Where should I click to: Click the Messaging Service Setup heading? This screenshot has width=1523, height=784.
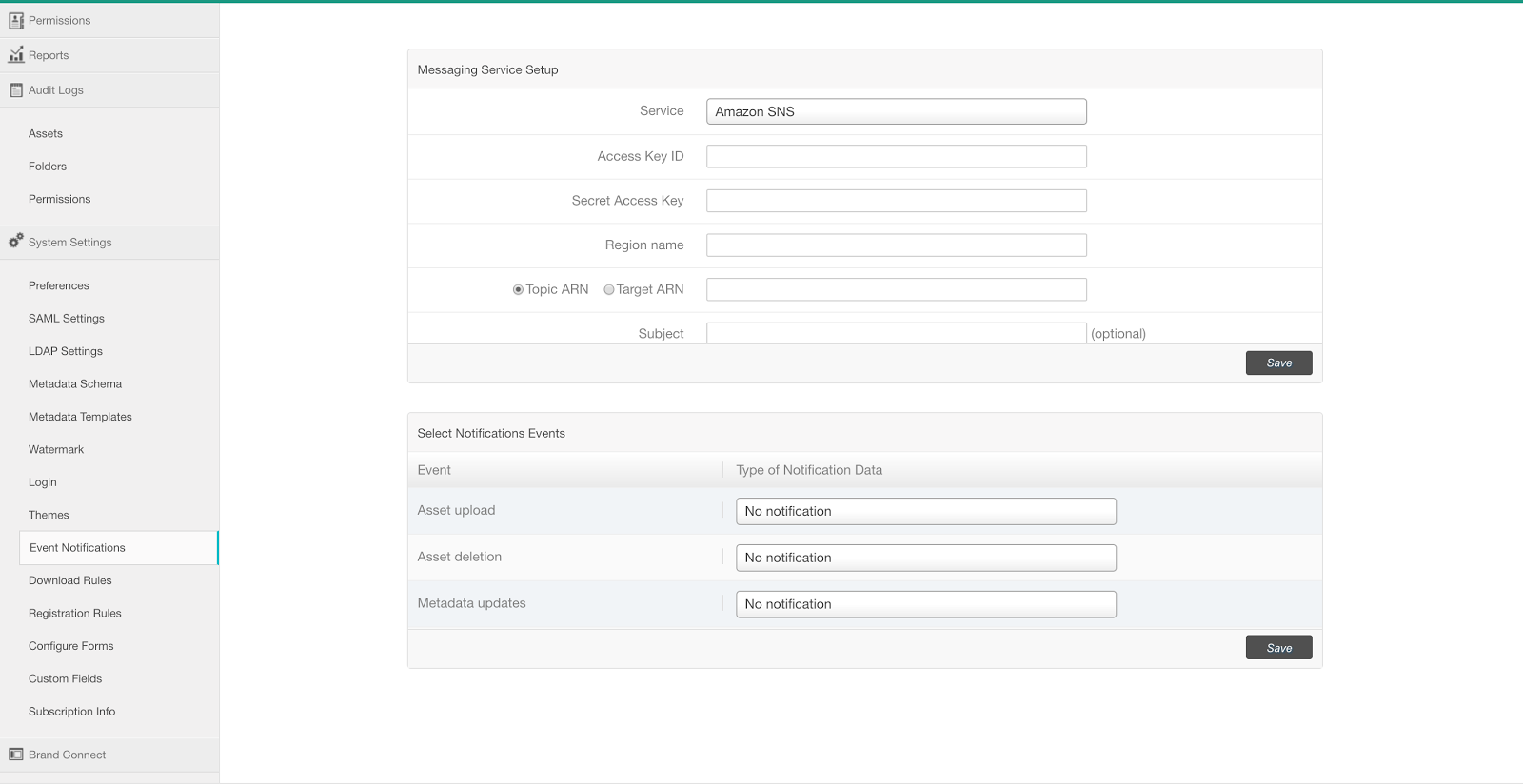pos(487,69)
